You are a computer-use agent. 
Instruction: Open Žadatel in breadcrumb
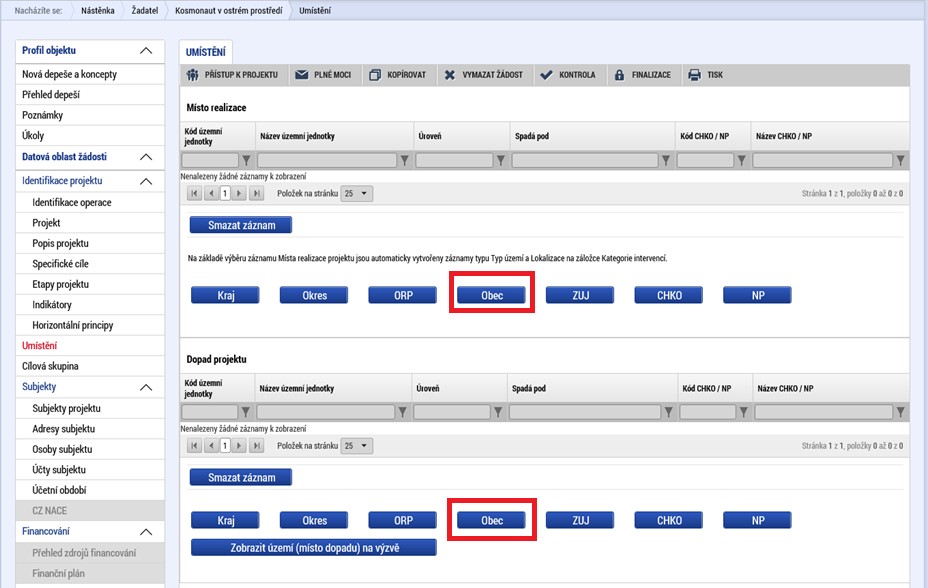(145, 11)
